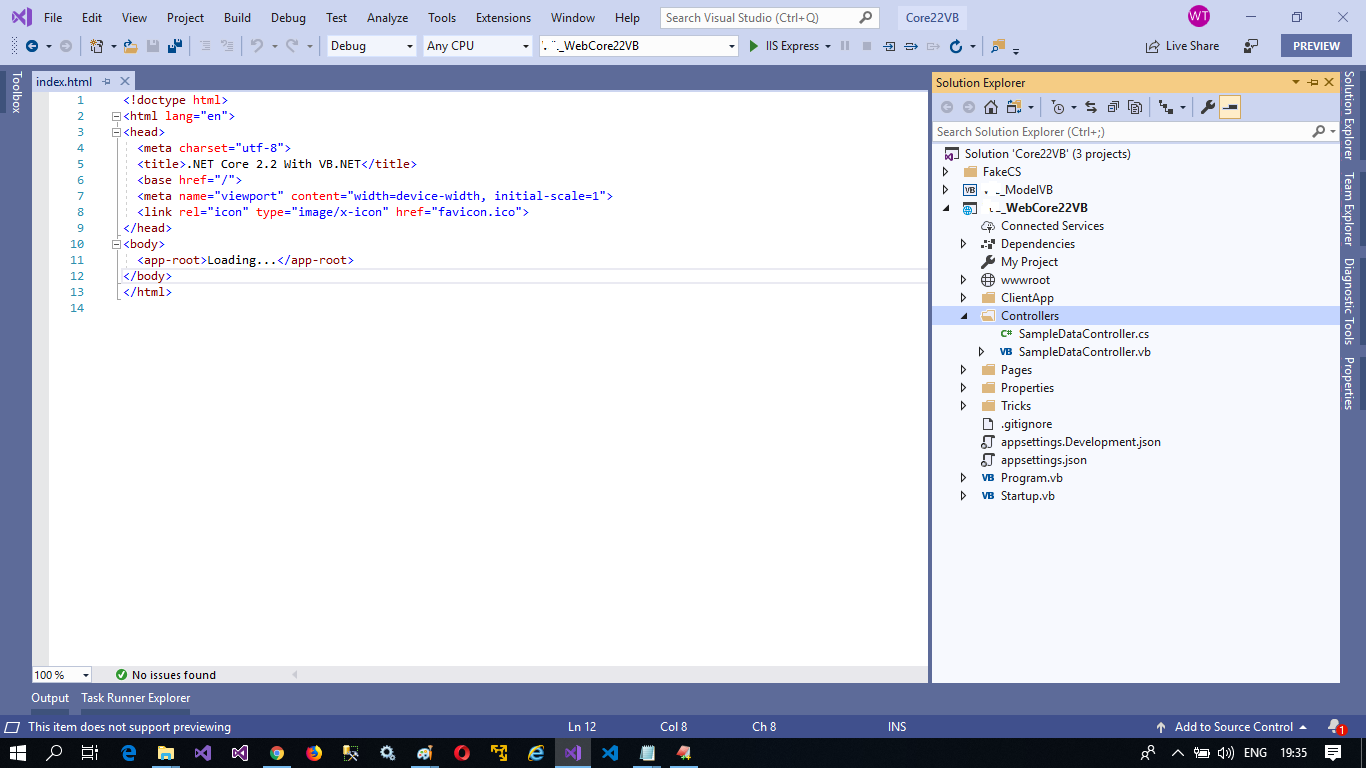The height and width of the screenshot is (768, 1366).
Task: Switch to Task Runner Explorer tab
Action: coord(135,698)
